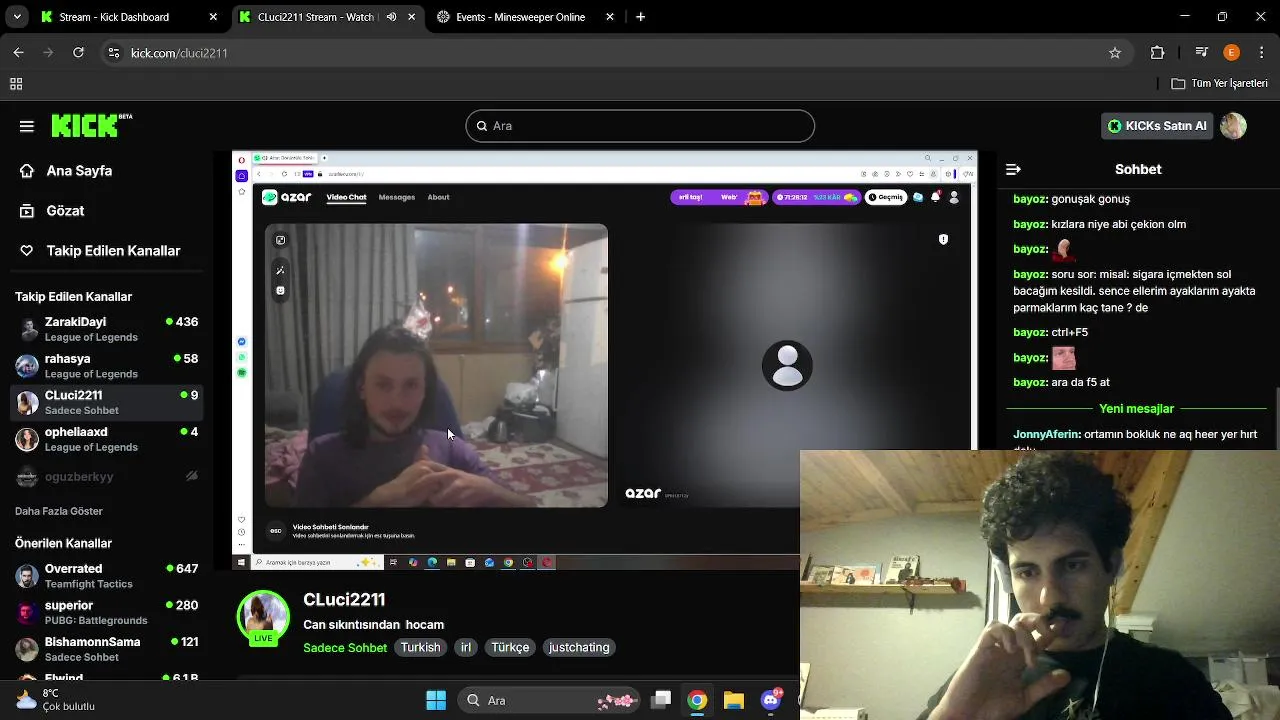Open the Chrome media controls
This screenshot has height=720, width=1280.
[1204, 53]
